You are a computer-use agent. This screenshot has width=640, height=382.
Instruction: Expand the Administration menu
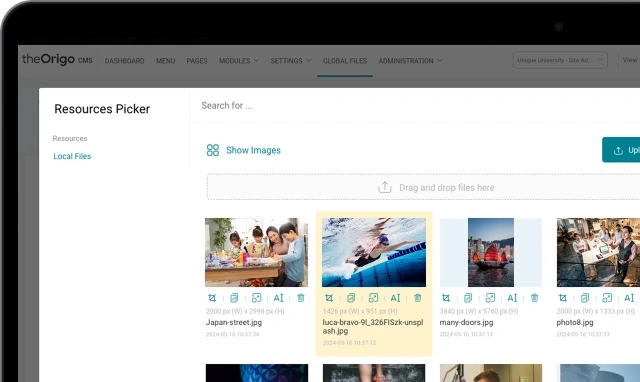click(410, 61)
